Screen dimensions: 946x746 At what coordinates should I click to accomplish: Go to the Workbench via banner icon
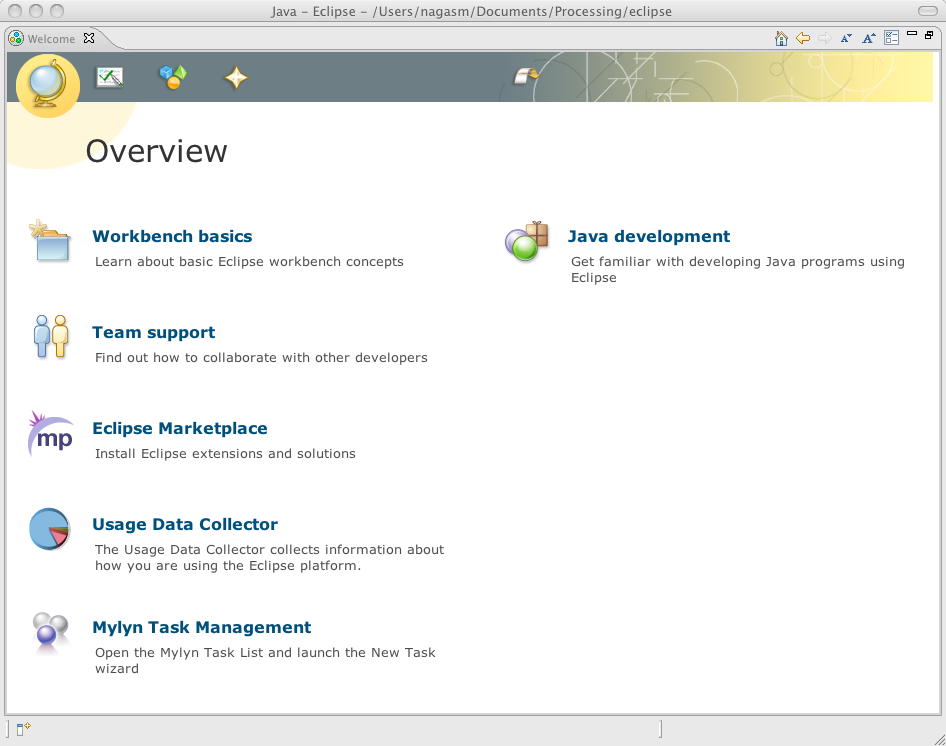pos(526,76)
